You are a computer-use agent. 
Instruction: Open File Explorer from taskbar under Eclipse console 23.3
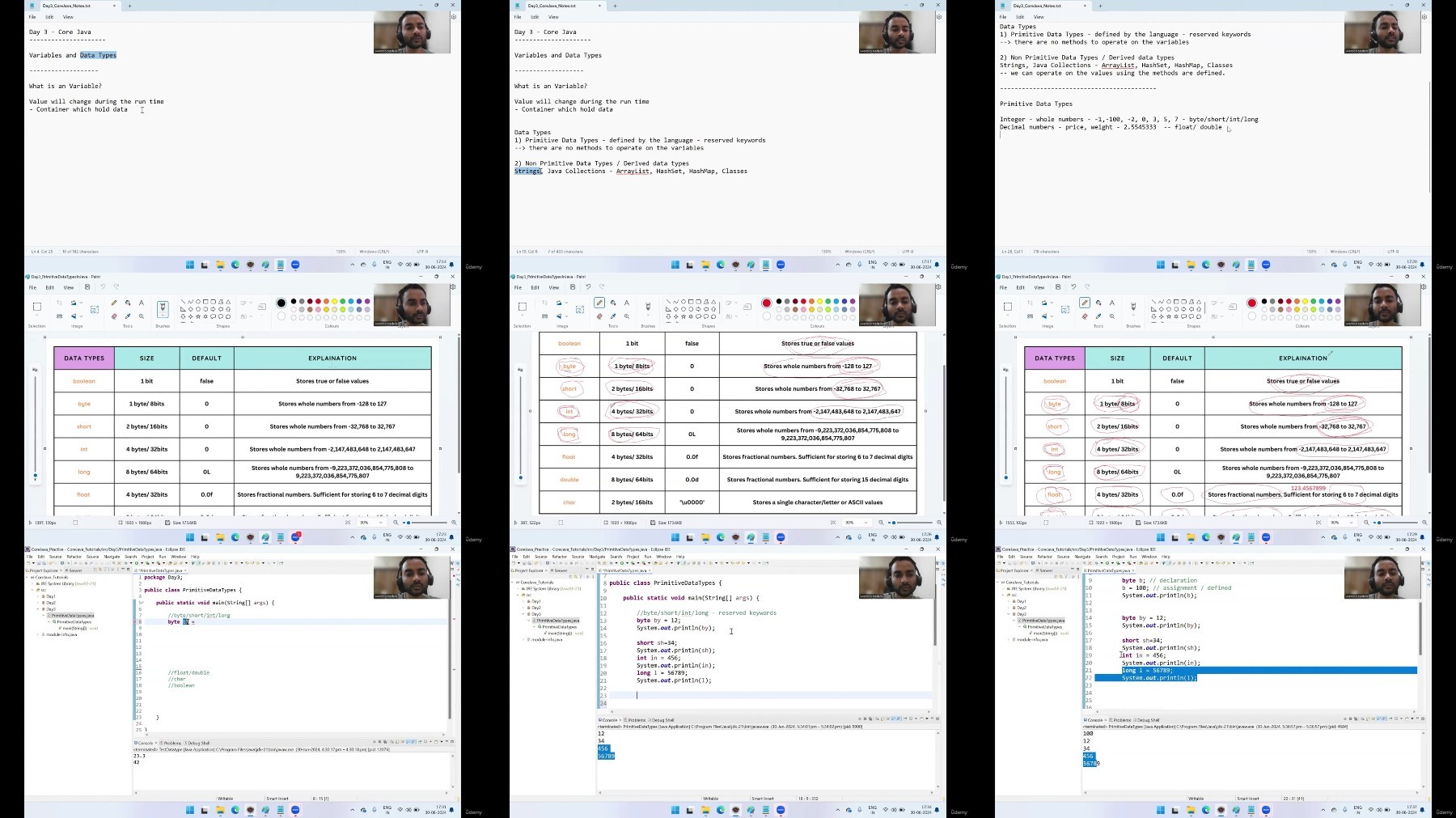(220, 810)
